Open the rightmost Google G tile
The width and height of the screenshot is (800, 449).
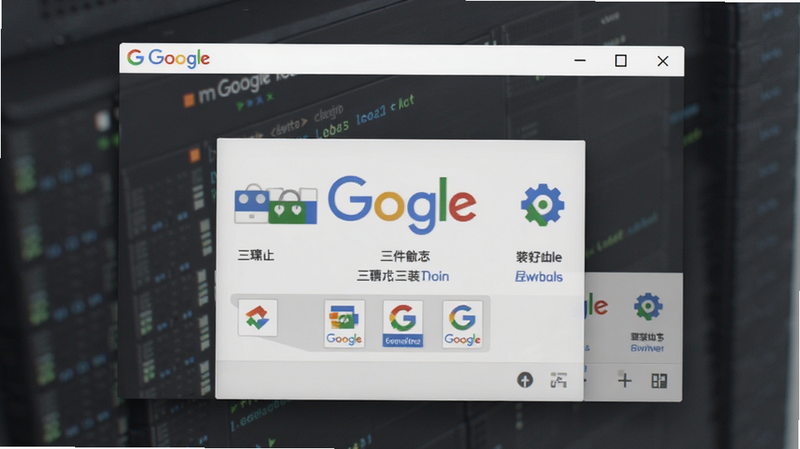462,323
